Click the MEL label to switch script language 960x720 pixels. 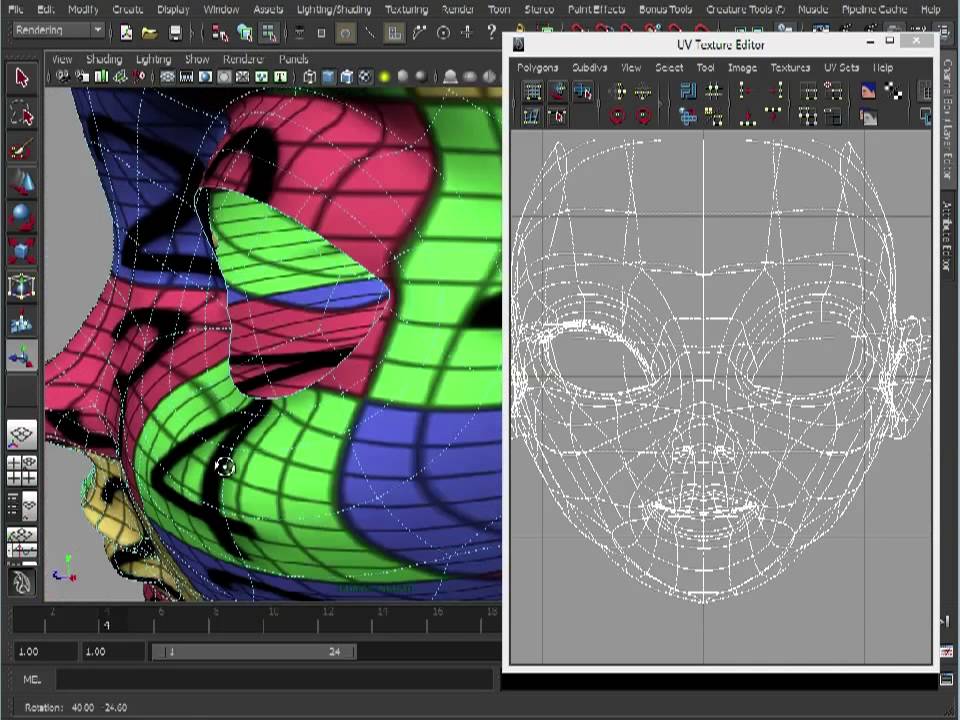point(32,679)
